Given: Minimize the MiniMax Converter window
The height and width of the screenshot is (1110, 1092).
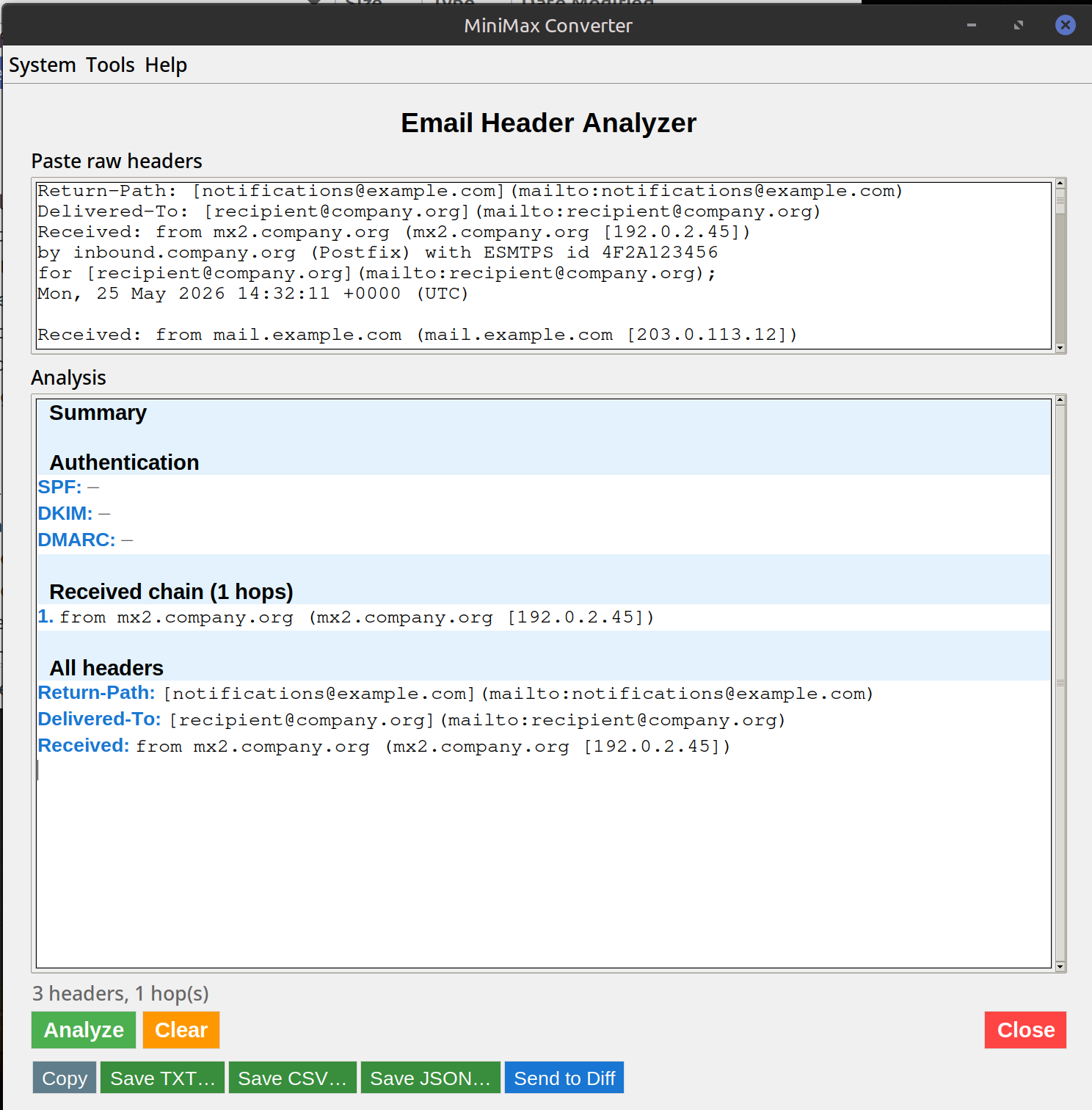Looking at the screenshot, I should coord(972,25).
